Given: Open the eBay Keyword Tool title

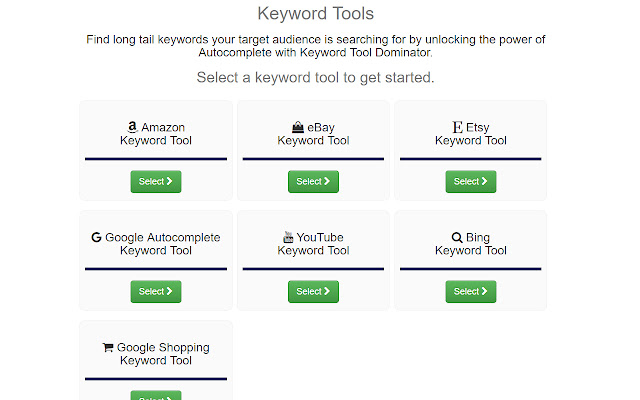Looking at the screenshot, I should 313,134.
